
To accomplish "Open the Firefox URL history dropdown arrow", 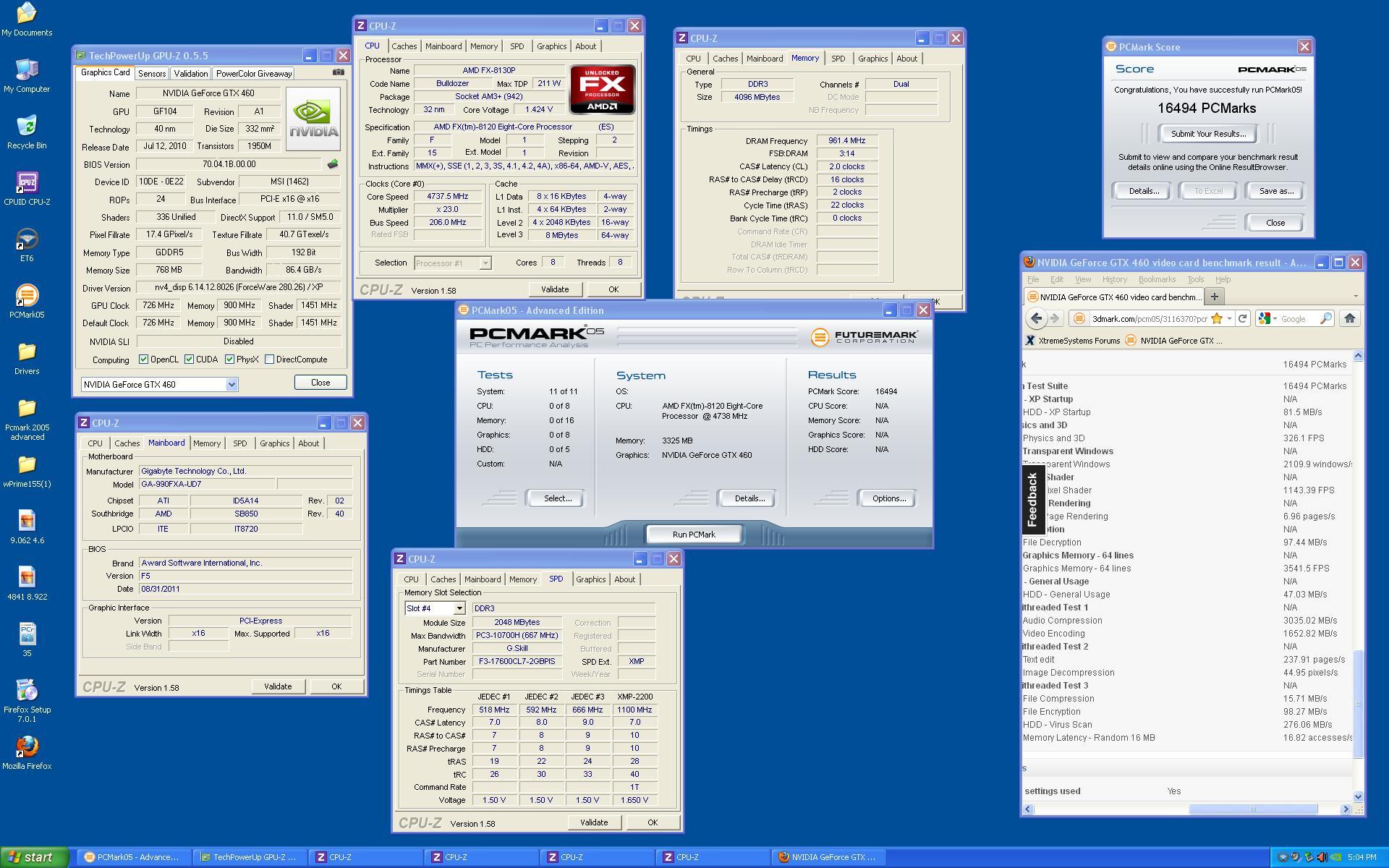I will click(1229, 318).
